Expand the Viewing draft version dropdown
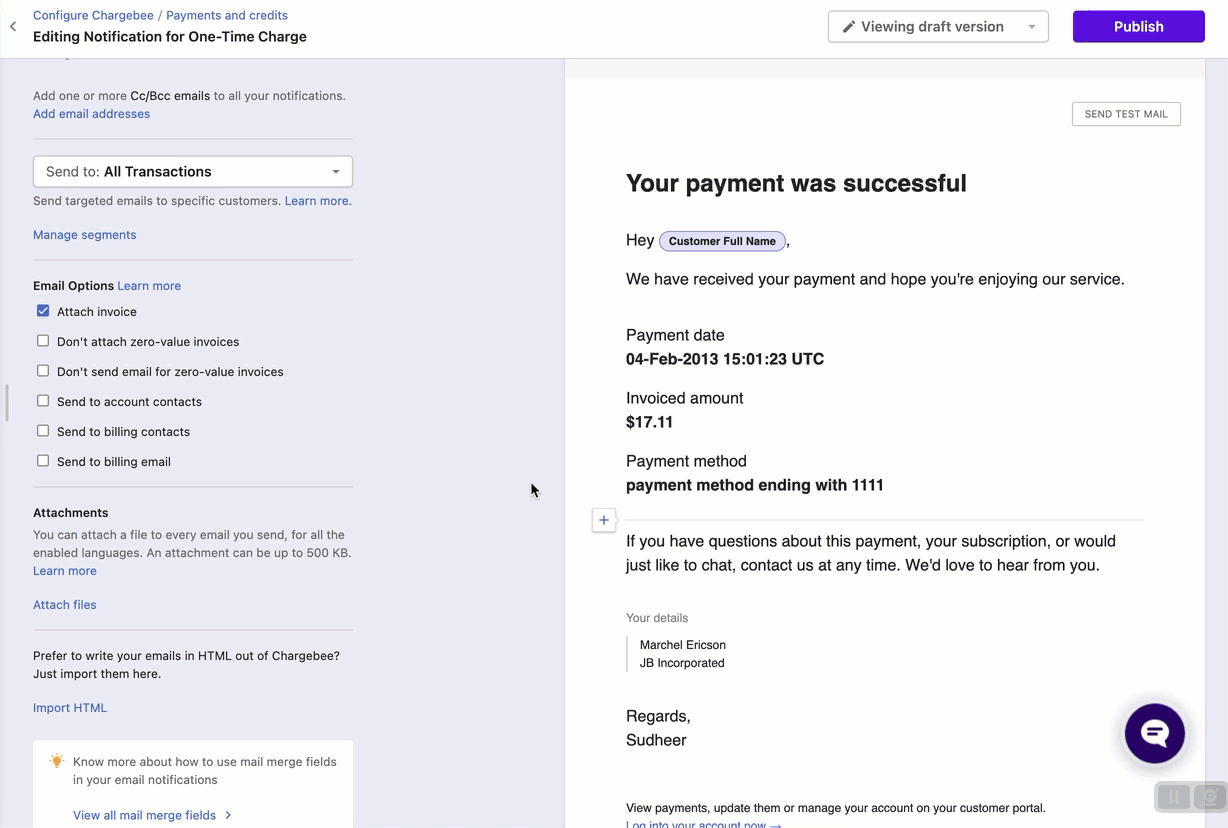 point(938,27)
